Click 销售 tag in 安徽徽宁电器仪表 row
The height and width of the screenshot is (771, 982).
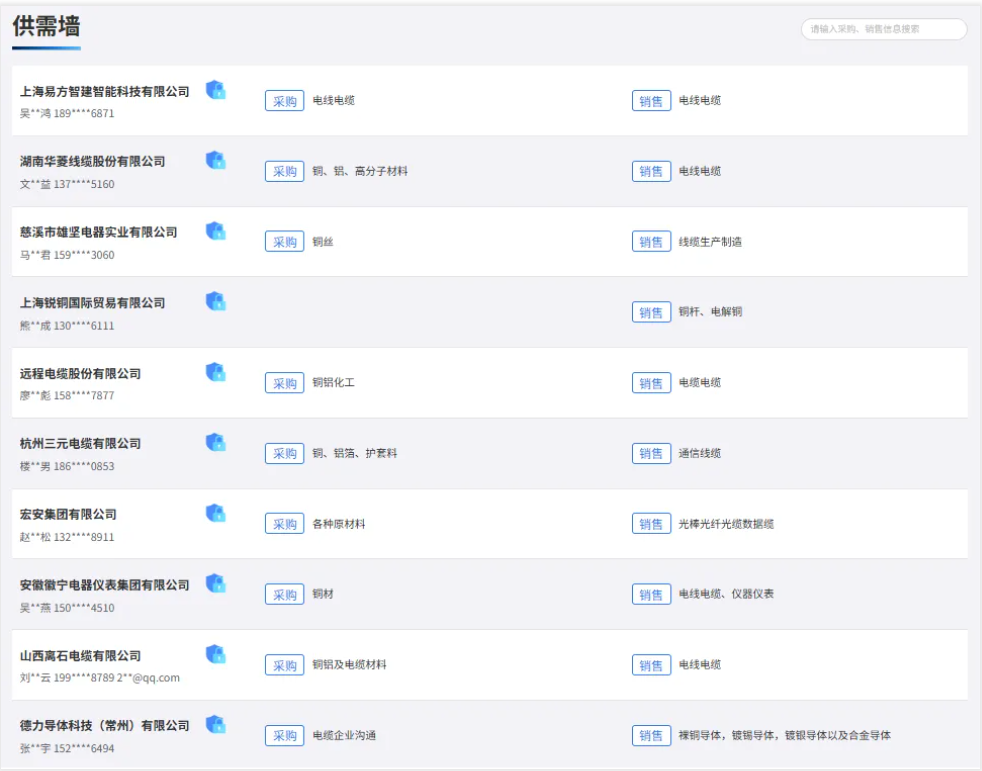click(651, 594)
